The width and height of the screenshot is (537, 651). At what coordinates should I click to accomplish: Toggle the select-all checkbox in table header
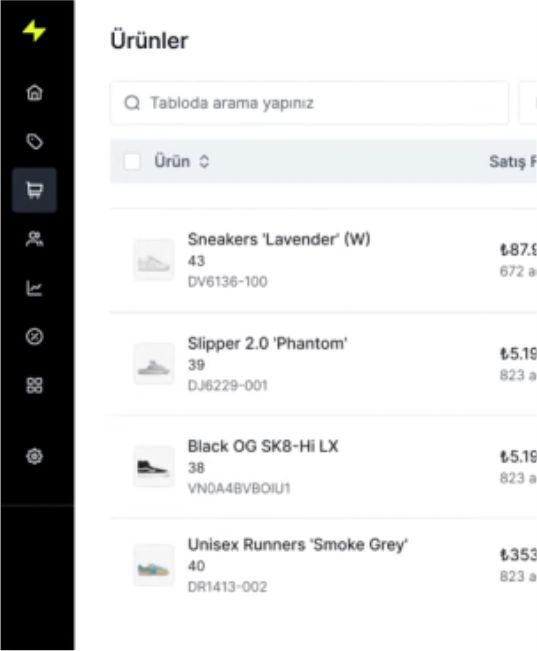[x=132, y=161]
